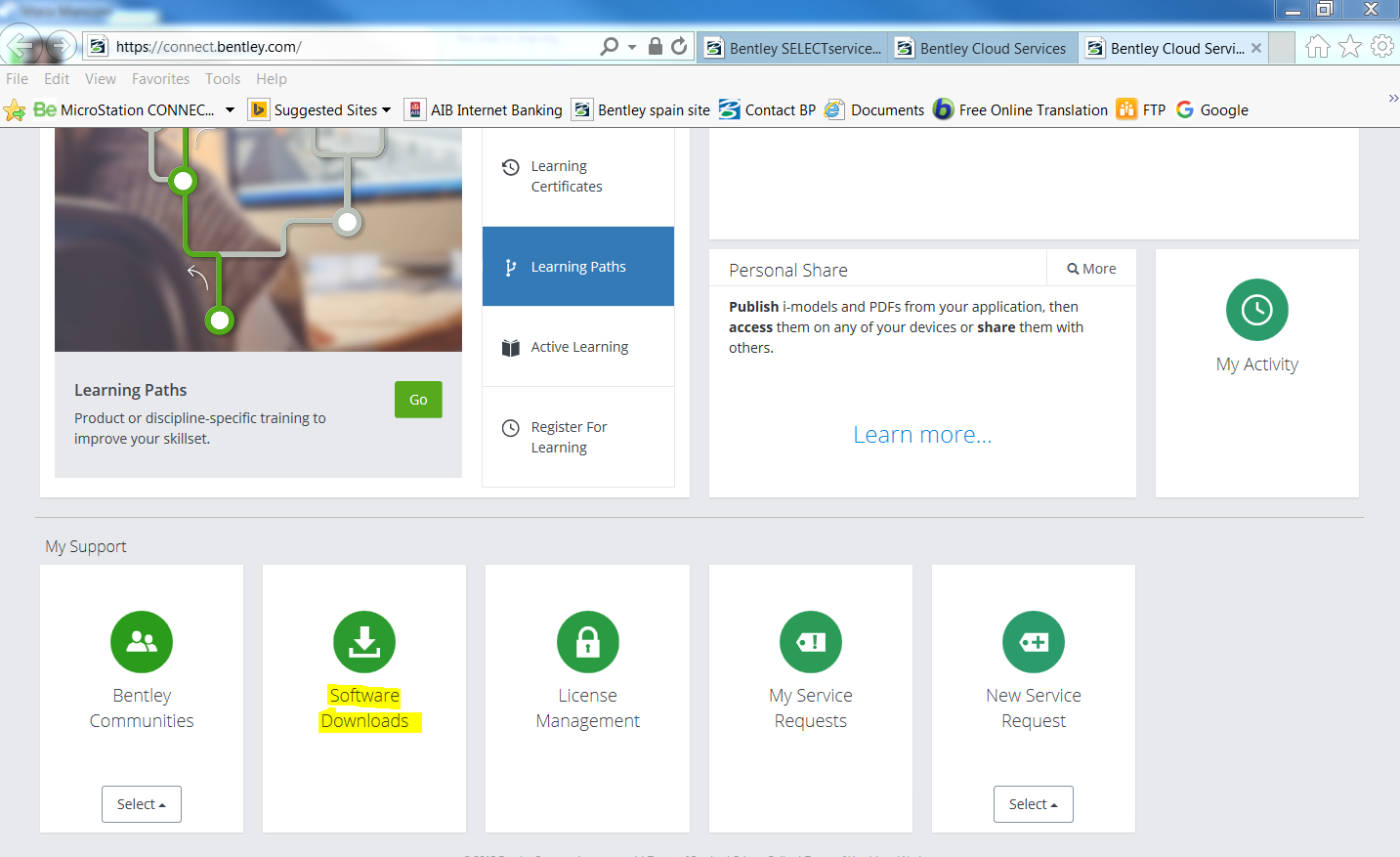This screenshot has height=857, width=1400.
Task: Click the address bar search magnifier
Action: [609, 46]
